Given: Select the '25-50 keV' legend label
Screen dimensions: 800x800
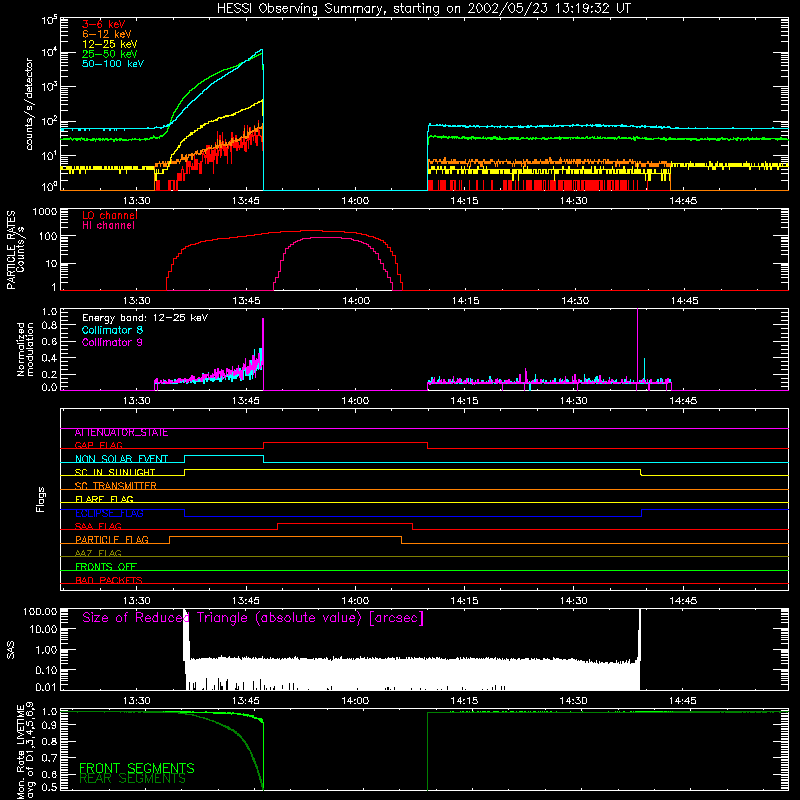Looking at the screenshot, I should [x=110, y=54].
